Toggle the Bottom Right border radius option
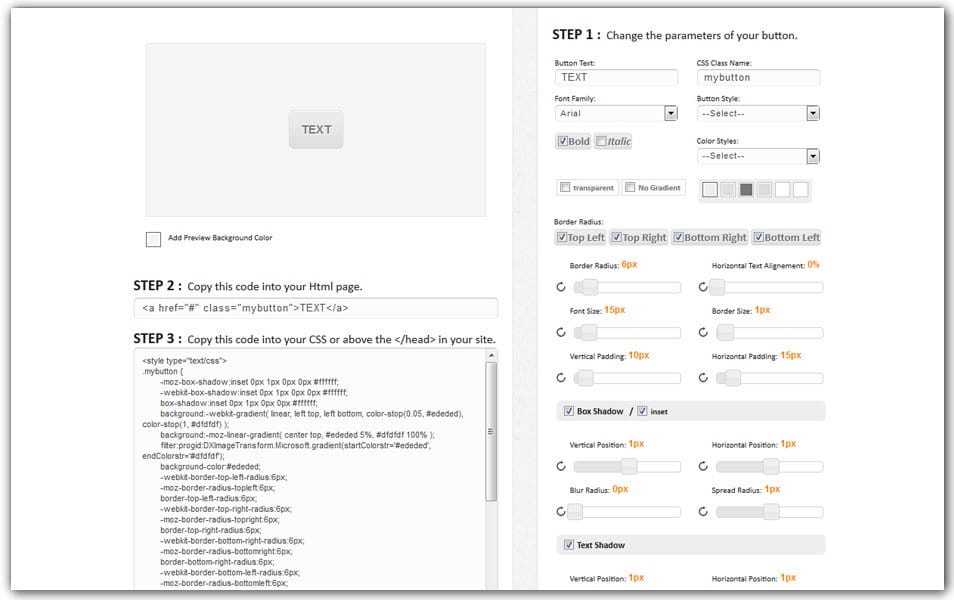 679,238
